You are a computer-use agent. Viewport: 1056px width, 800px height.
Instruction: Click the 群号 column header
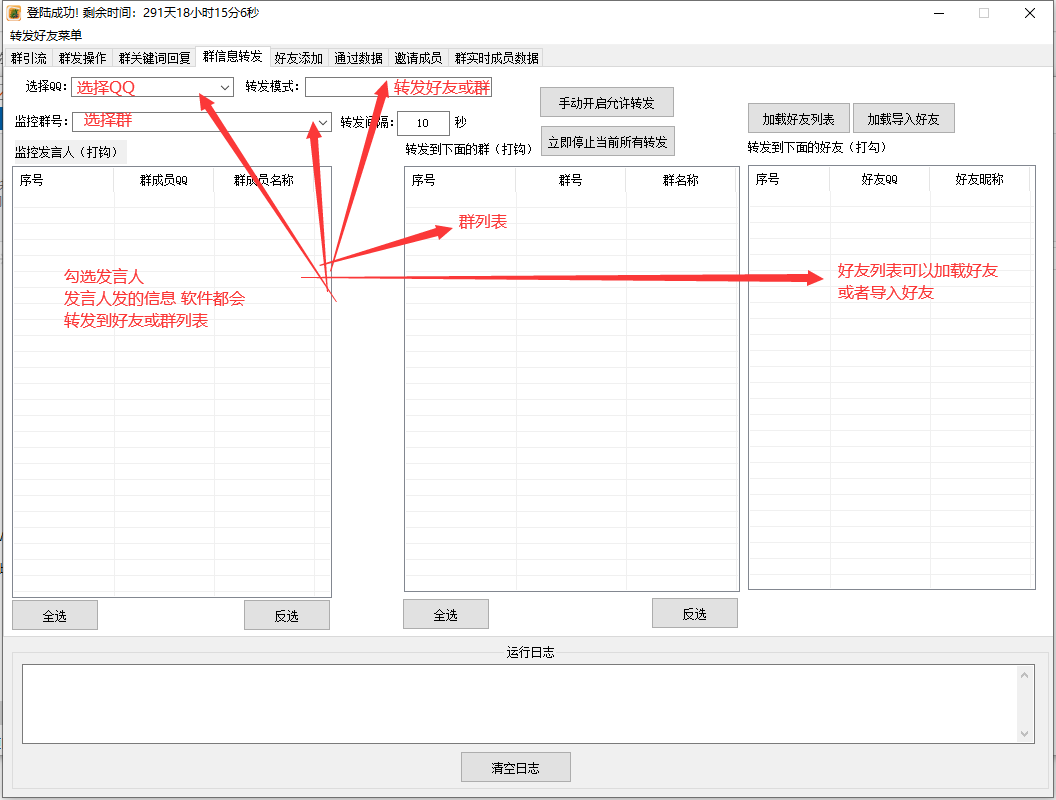(570, 180)
